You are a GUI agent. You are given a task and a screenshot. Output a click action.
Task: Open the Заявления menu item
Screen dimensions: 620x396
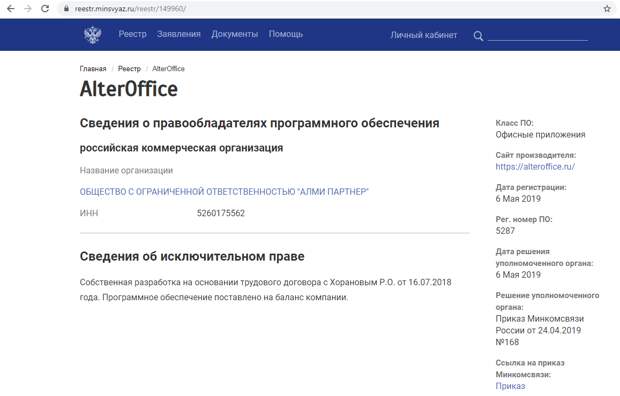tap(179, 34)
